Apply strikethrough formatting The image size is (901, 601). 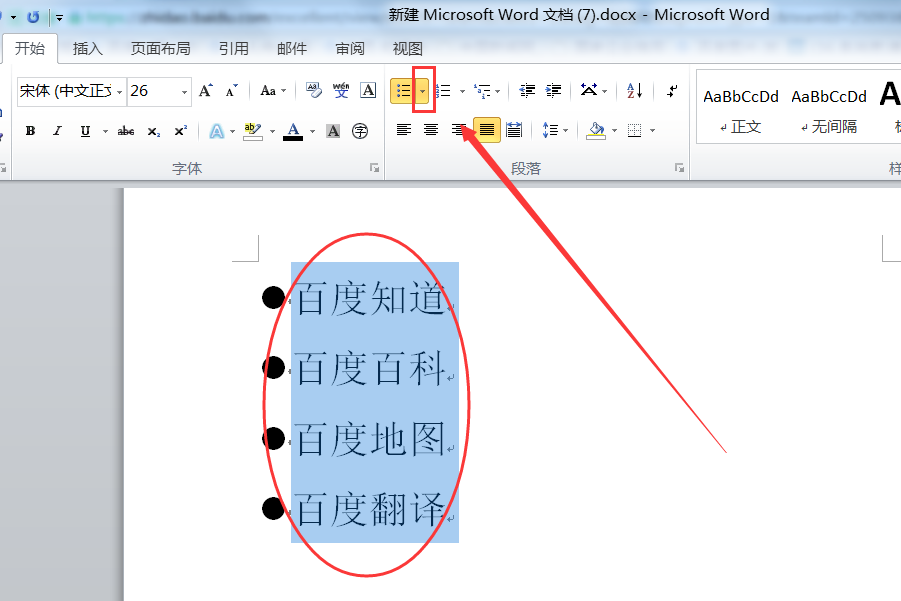tap(126, 131)
